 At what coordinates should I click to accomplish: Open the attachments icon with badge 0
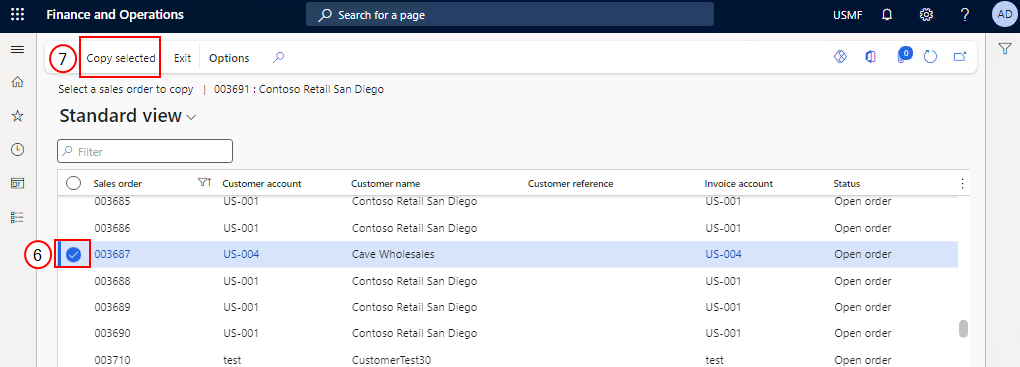pos(904,55)
